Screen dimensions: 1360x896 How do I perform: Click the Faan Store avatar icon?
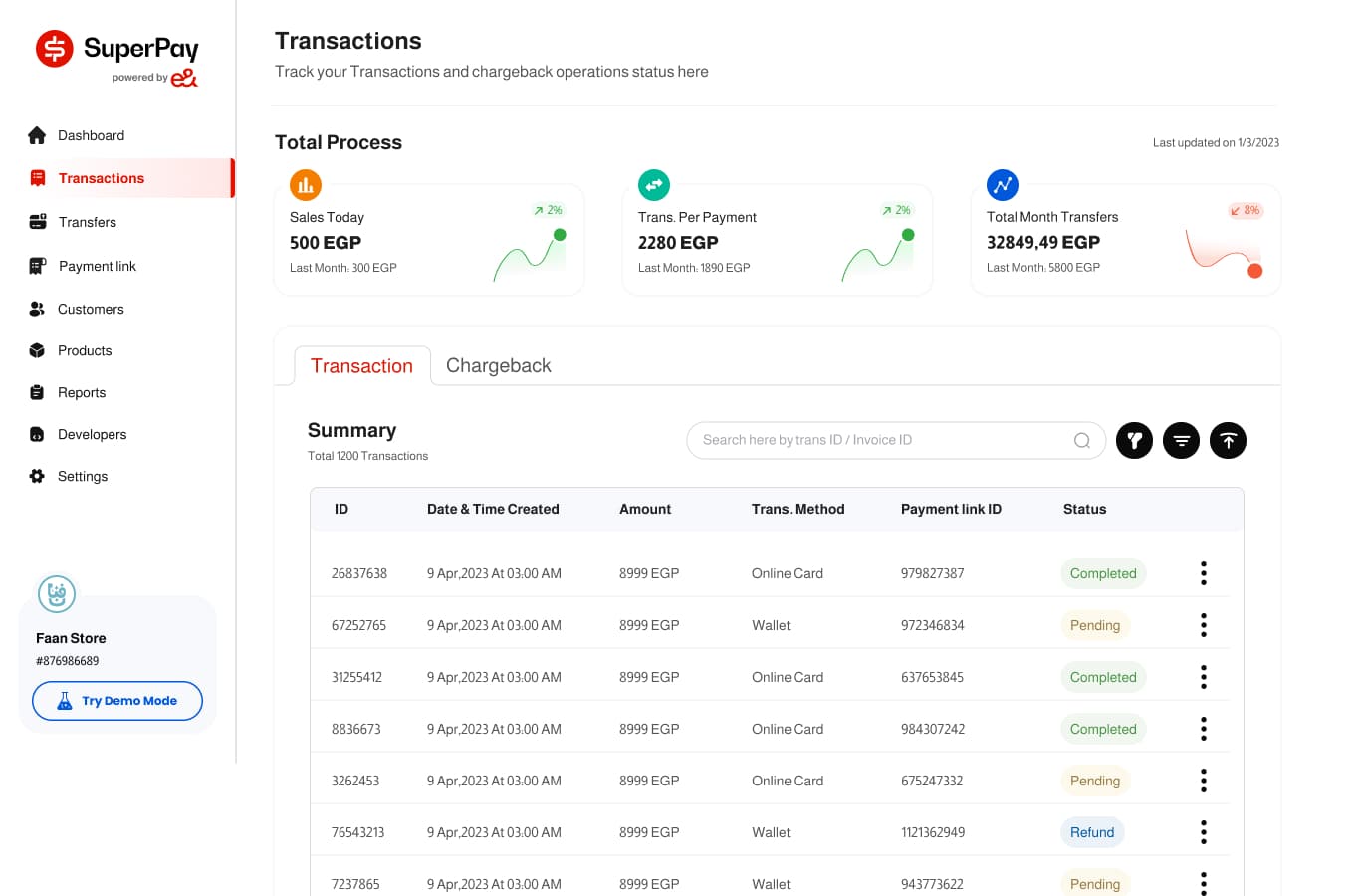click(57, 594)
